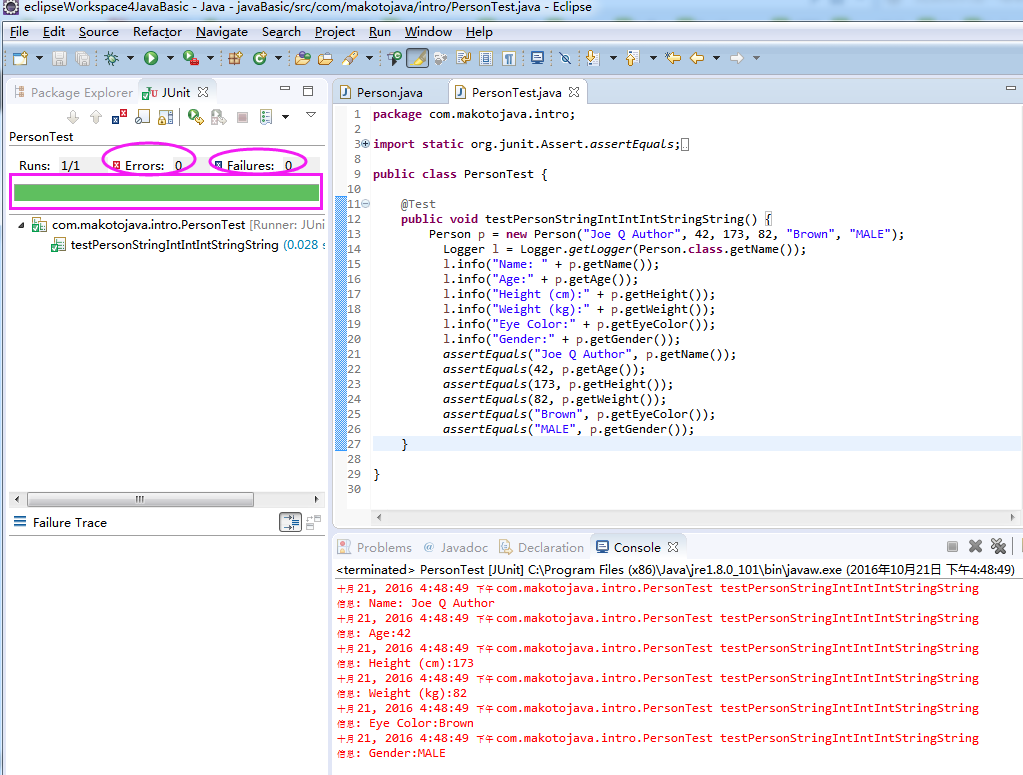Collapse the test method at line 11
Image resolution: width=1023 pixels, height=775 pixels.
pyautogui.click(x=365, y=204)
